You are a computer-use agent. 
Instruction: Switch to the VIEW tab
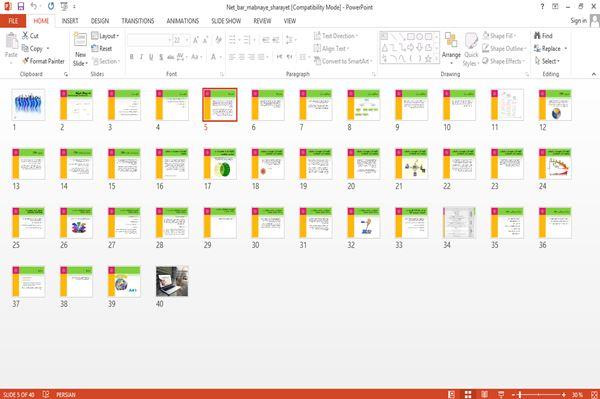point(290,21)
